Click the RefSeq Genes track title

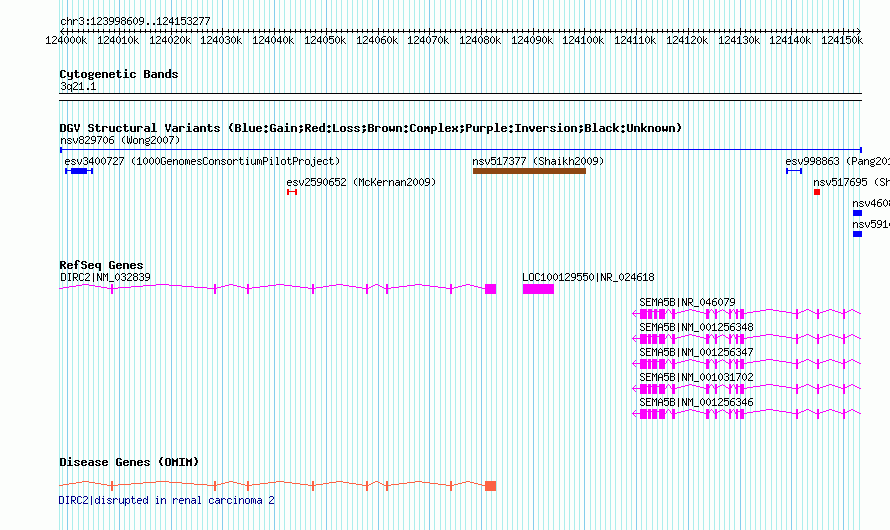tap(101, 265)
